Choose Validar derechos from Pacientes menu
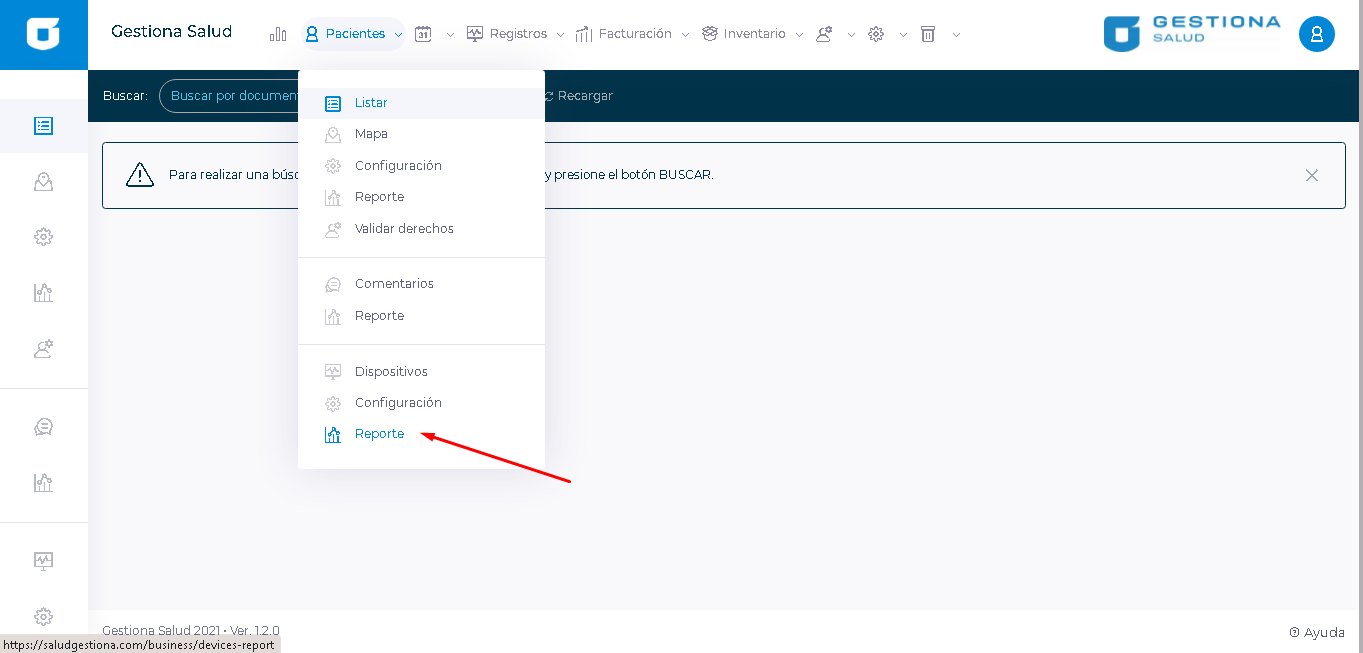 pos(403,229)
